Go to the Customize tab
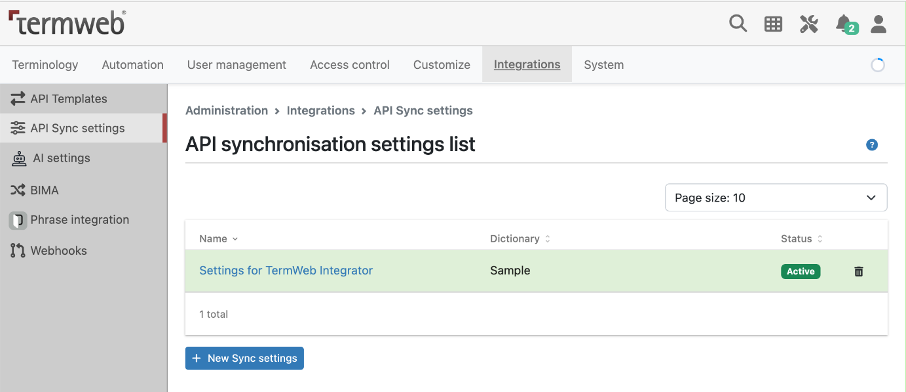This screenshot has height=392, width=906. (x=441, y=65)
